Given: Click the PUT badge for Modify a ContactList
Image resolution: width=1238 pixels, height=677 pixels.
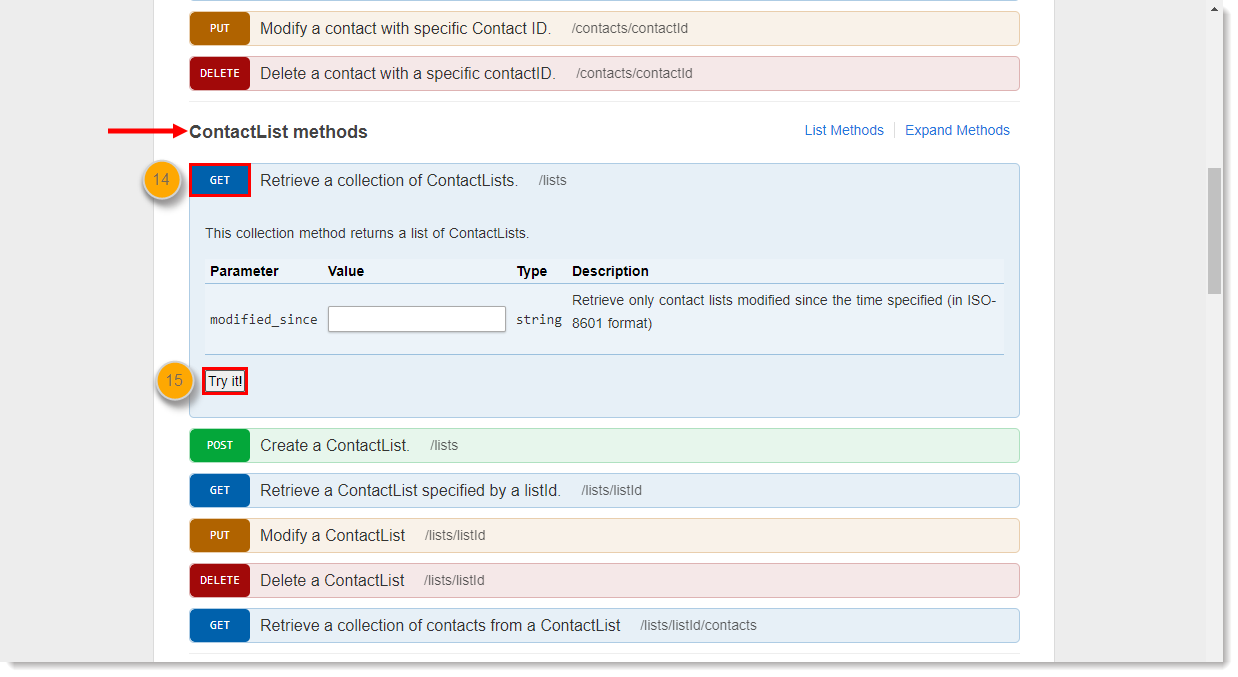Looking at the screenshot, I should point(219,535).
